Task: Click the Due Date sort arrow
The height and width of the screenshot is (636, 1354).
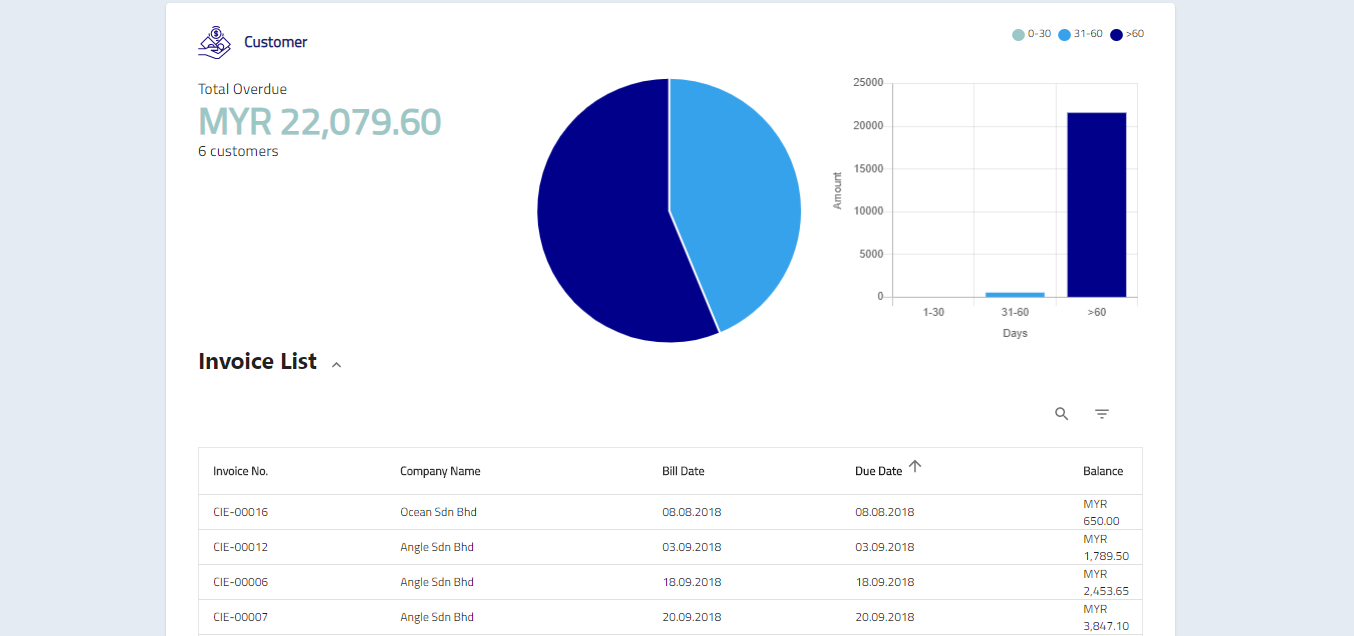Action: click(x=915, y=466)
